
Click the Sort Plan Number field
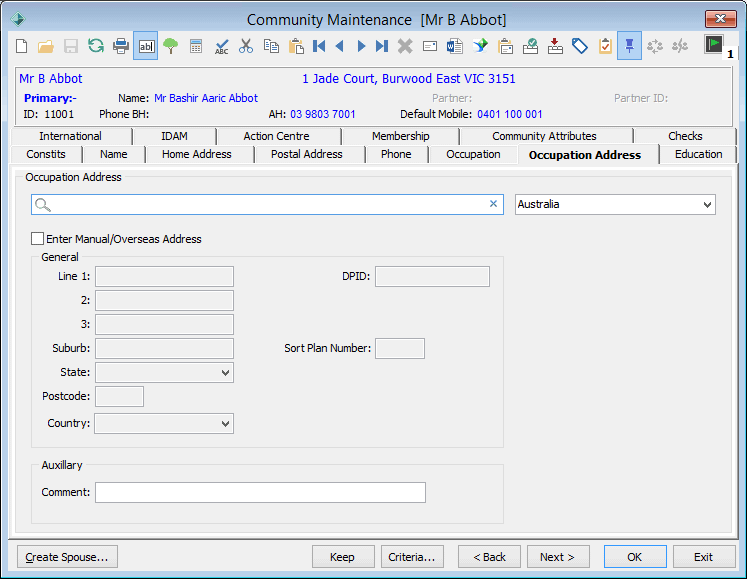click(x=400, y=348)
